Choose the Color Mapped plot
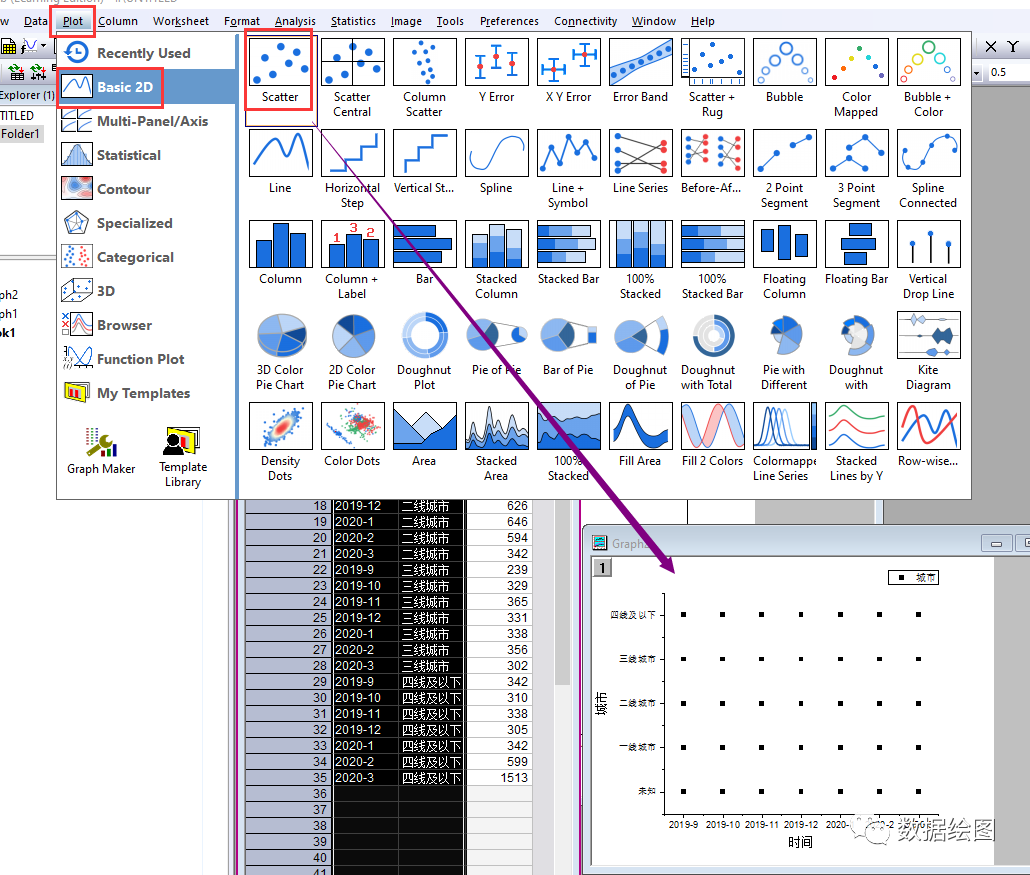 (x=857, y=78)
